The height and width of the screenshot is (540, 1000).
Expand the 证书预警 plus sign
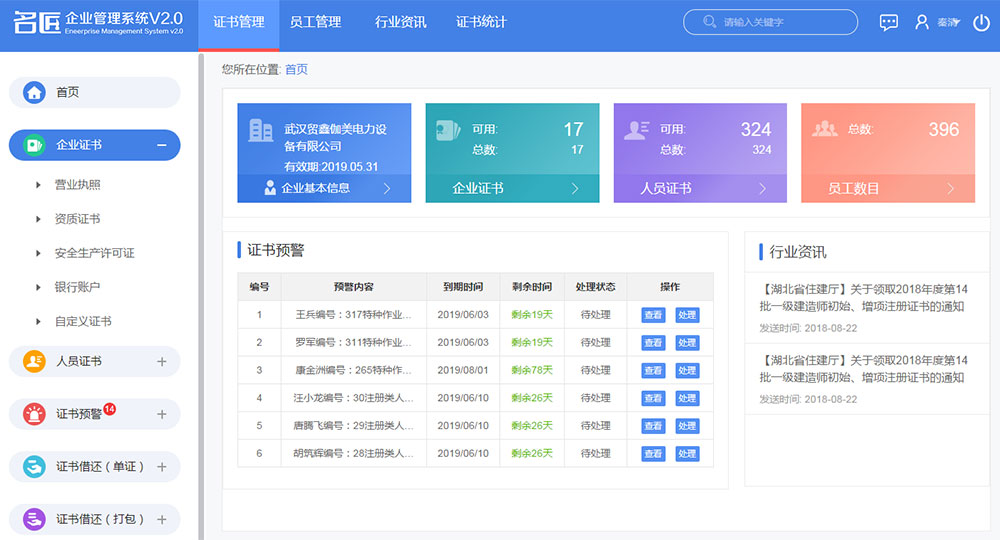point(161,414)
